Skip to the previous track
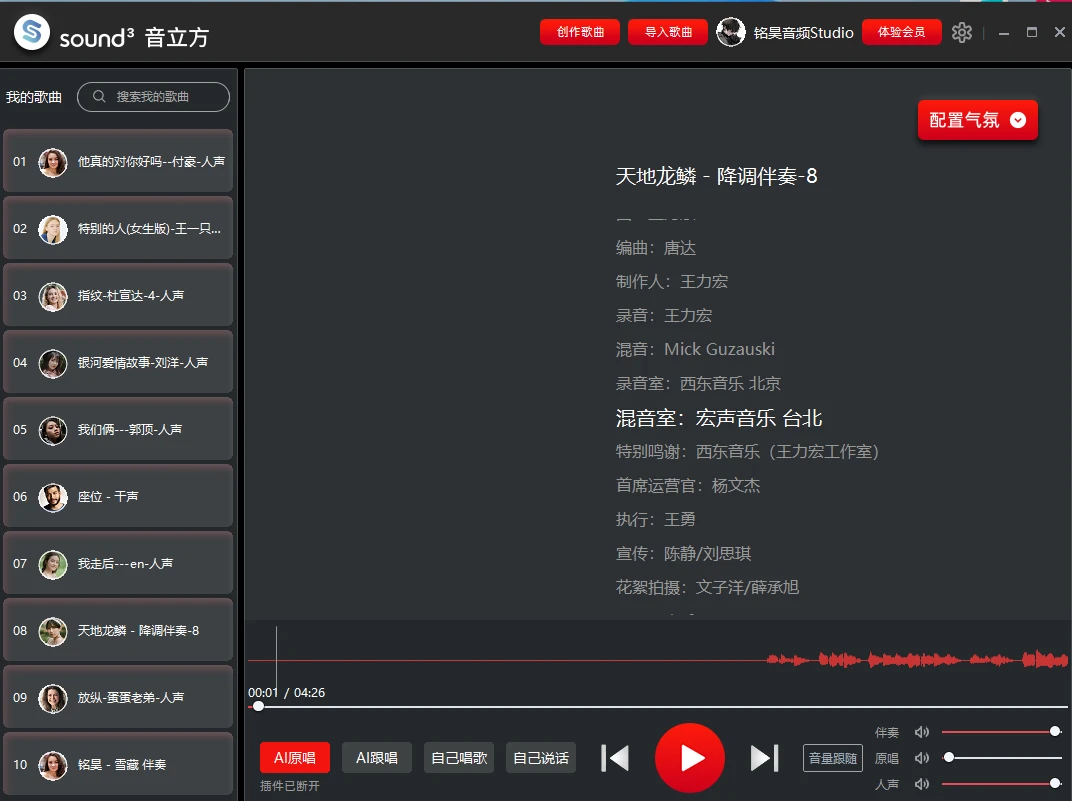This screenshot has width=1072, height=801. tap(614, 758)
